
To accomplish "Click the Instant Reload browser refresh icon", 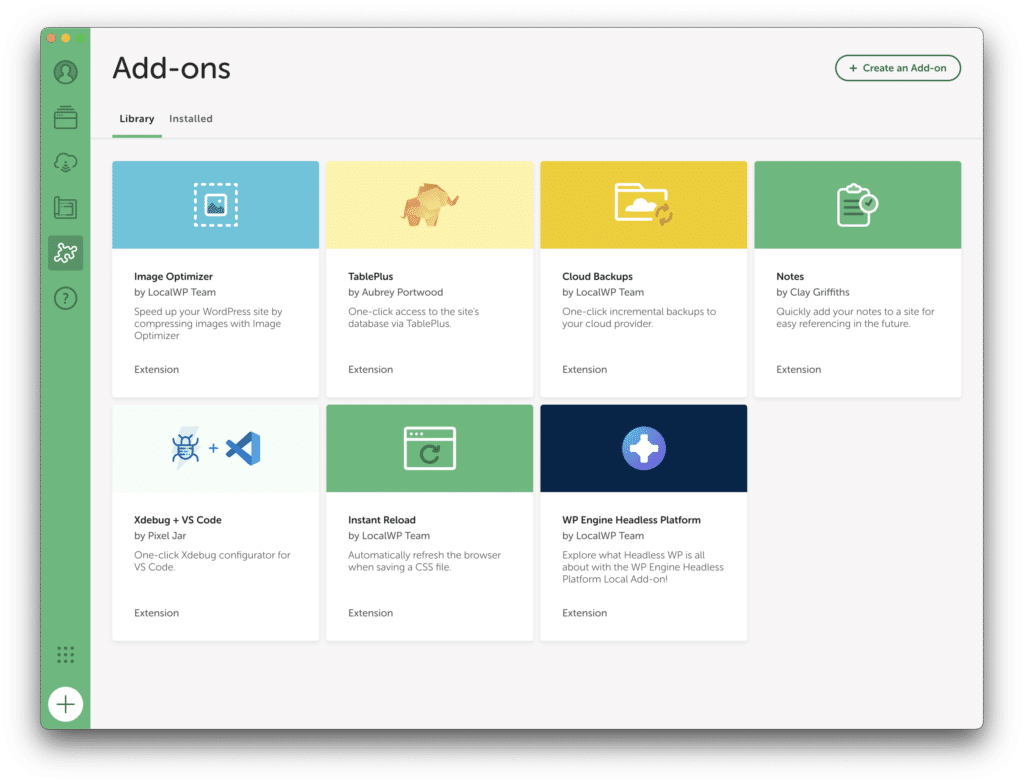I will pyautogui.click(x=430, y=449).
